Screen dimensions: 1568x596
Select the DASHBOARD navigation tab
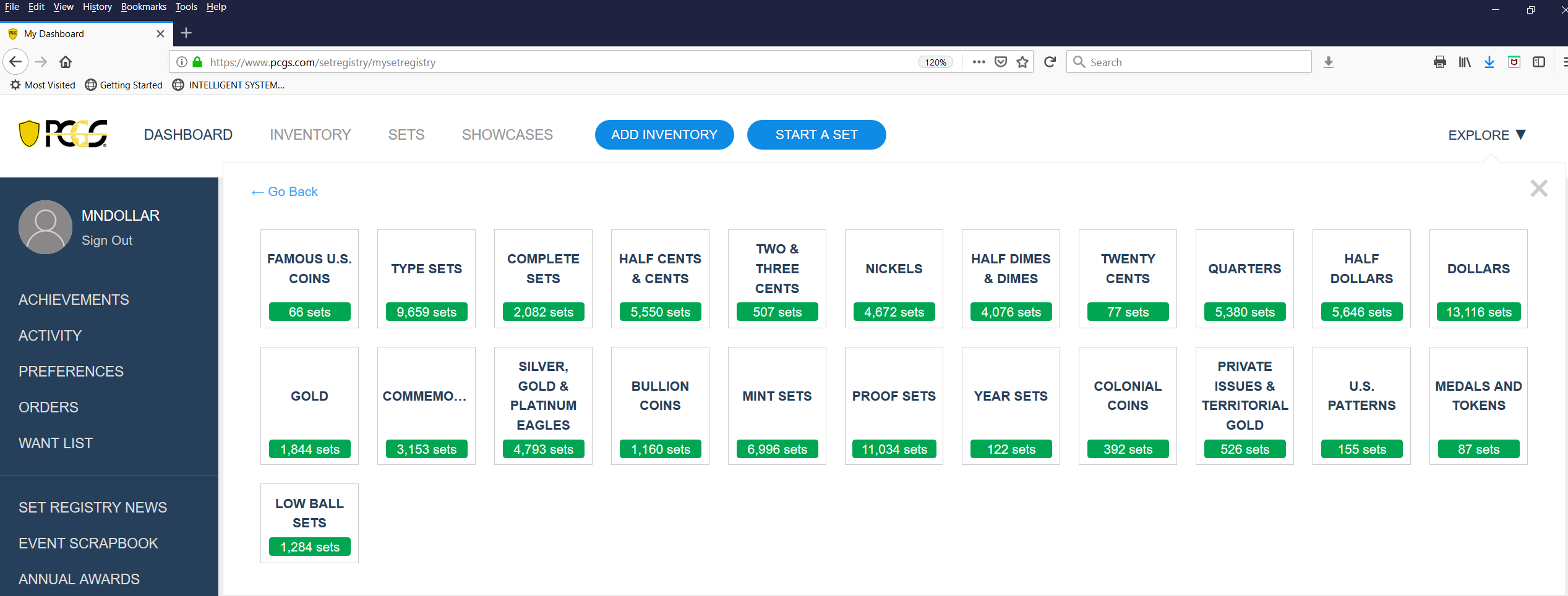pos(188,135)
